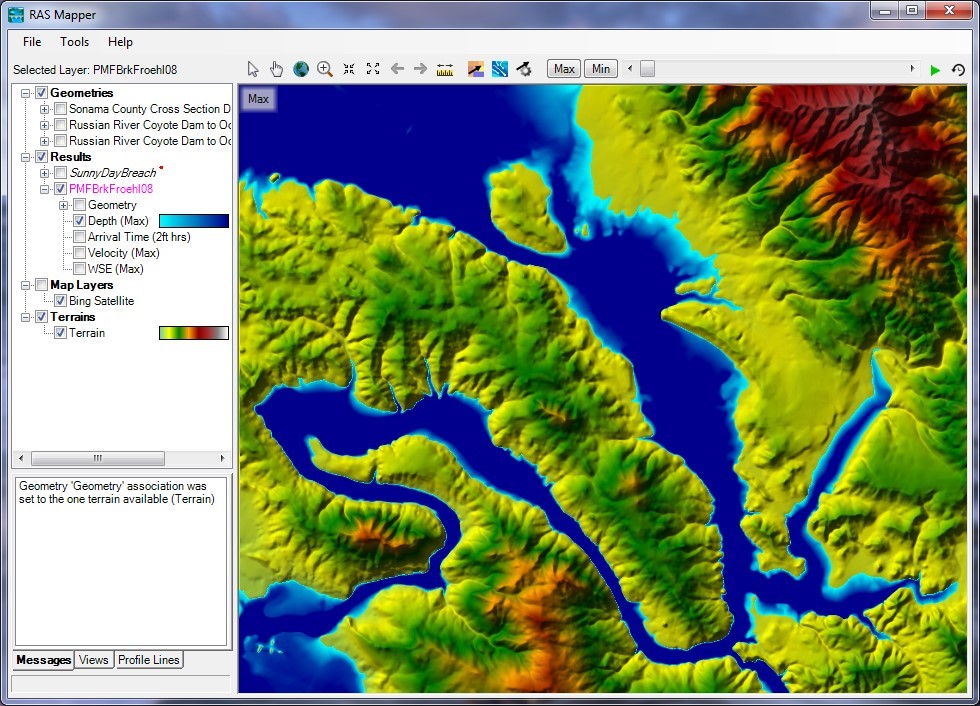Uncheck the Bing Satellite layer

pyautogui.click(x=61, y=301)
